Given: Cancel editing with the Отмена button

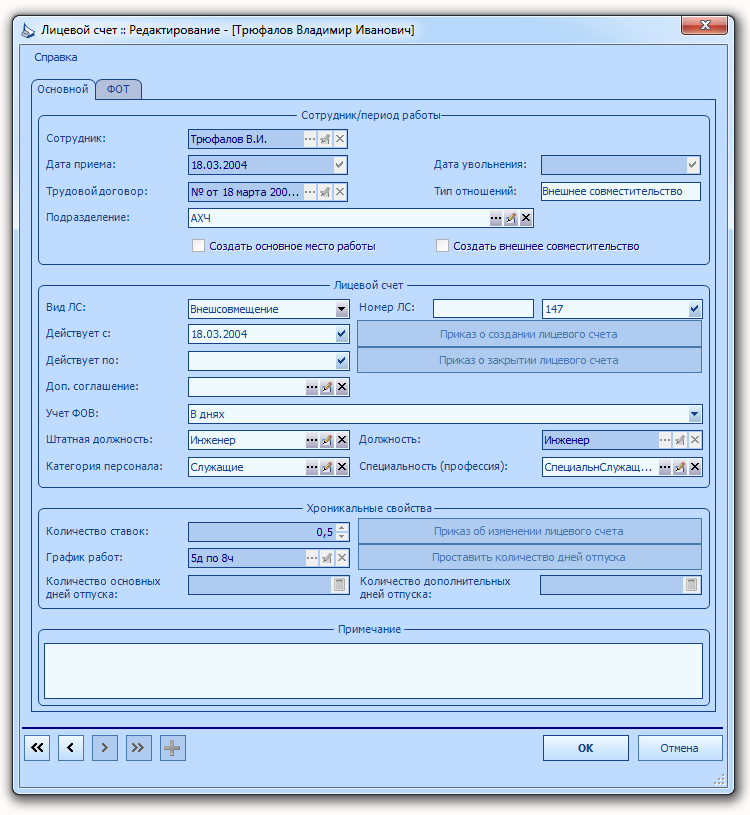Looking at the screenshot, I should 679,748.
